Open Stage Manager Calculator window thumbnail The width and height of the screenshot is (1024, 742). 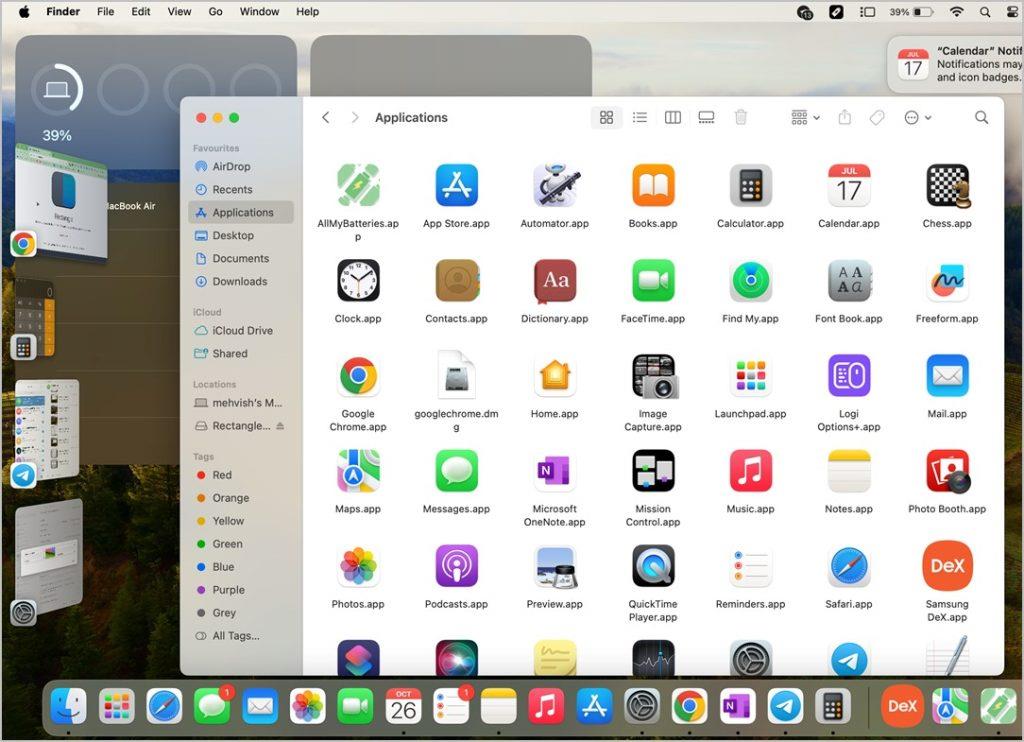(35, 318)
